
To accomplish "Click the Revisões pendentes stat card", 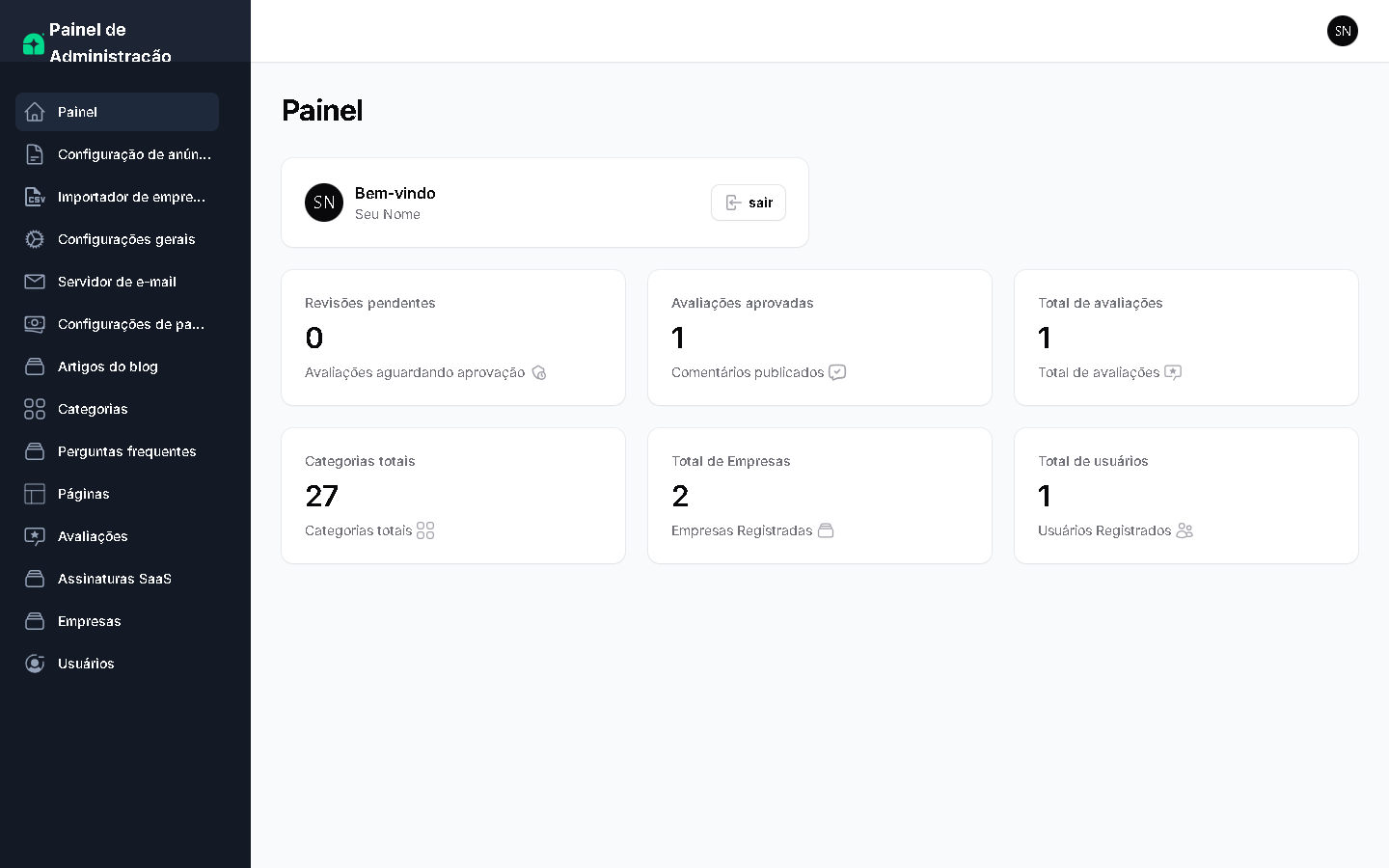I will (x=453, y=338).
